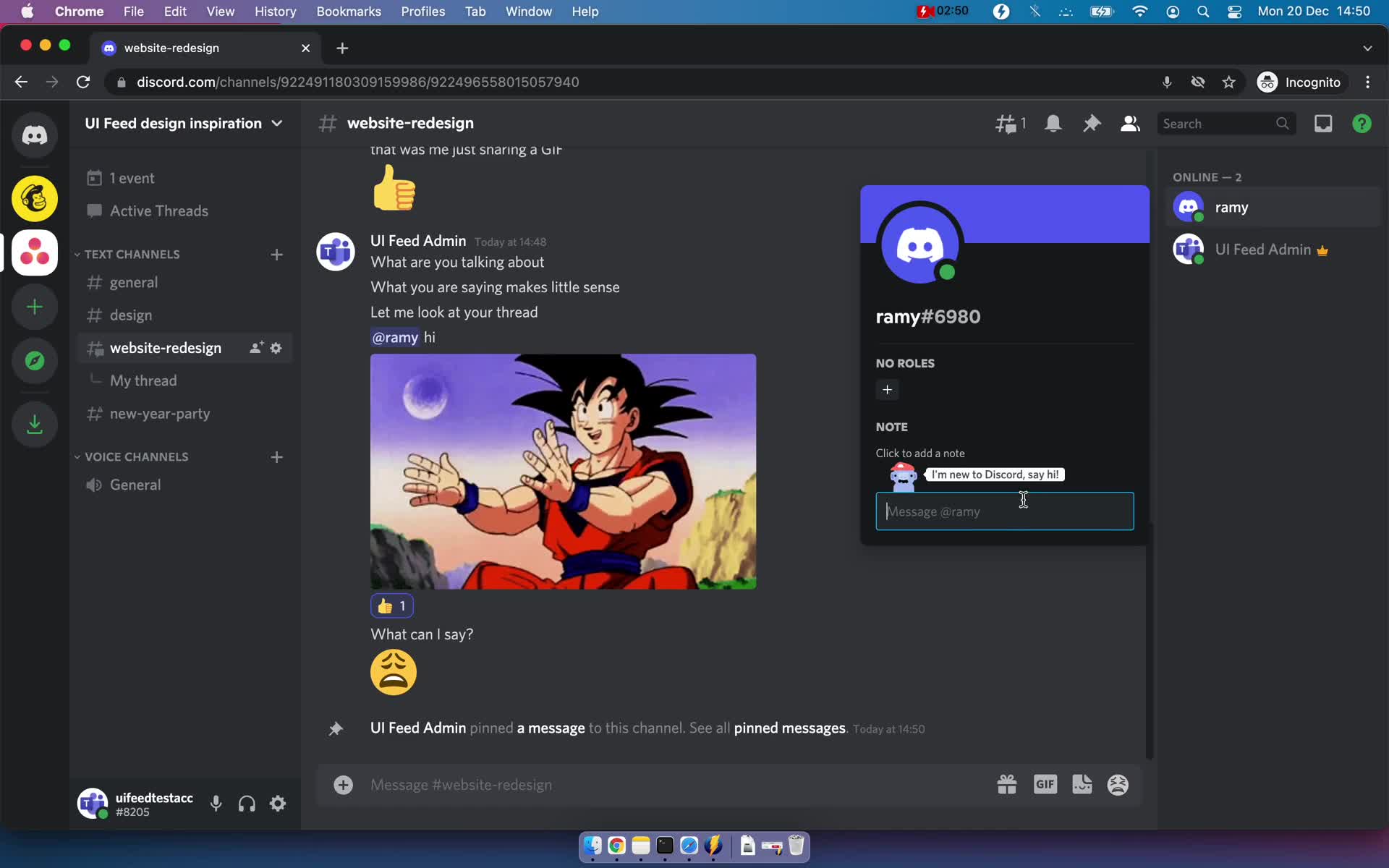This screenshot has width=1389, height=868.
Task: Toggle the member list icon
Action: [1130, 124]
